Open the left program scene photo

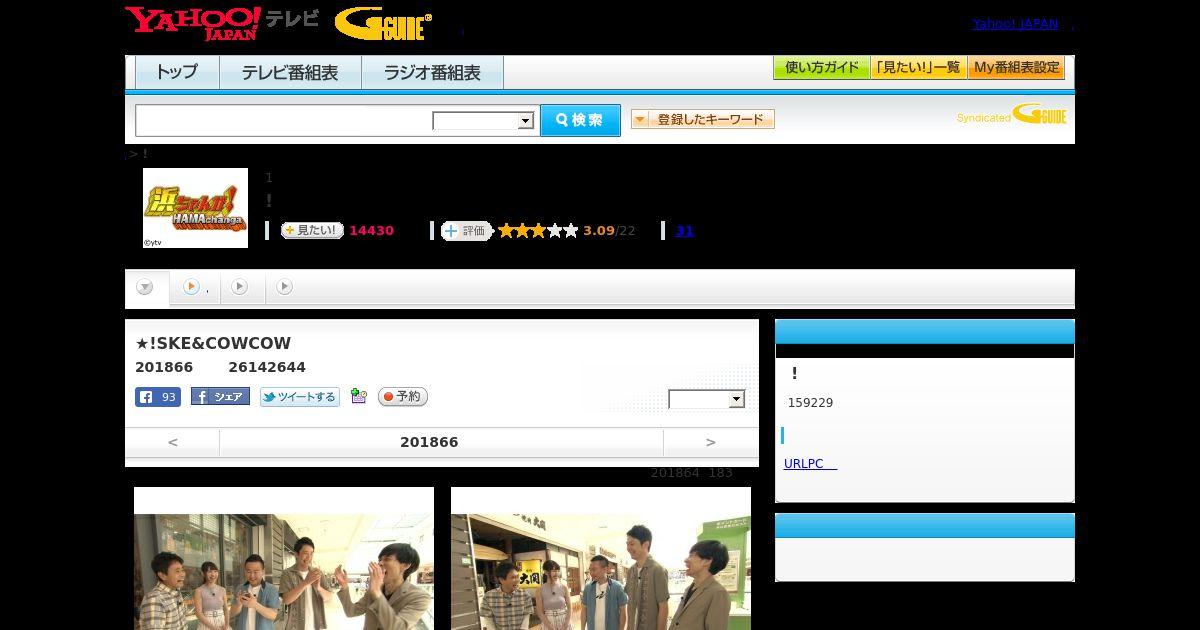click(x=284, y=558)
